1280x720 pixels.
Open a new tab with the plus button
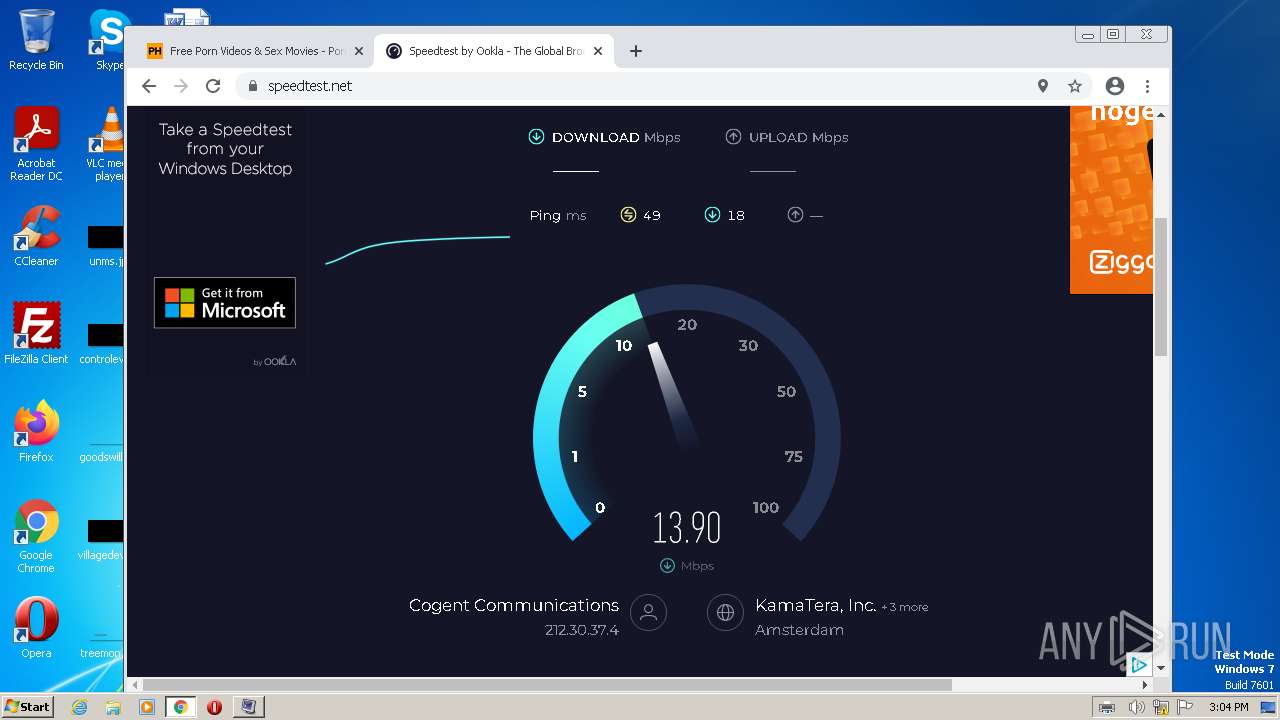point(635,51)
